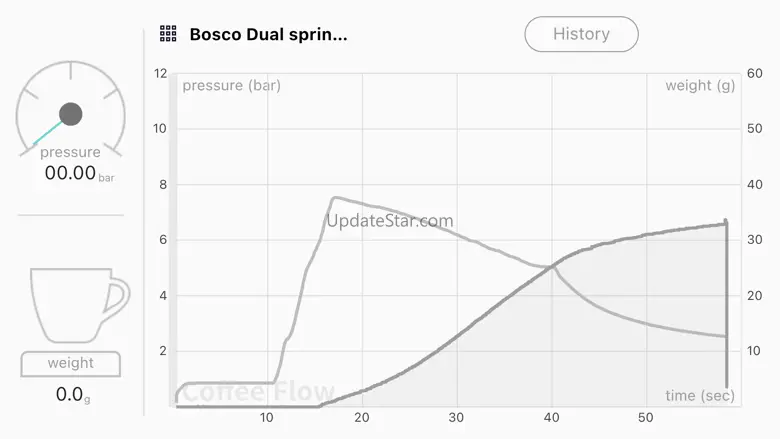This screenshot has height=439, width=780.
Task: Click the 40 tick on the time axis
Action: (x=552, y=418)
